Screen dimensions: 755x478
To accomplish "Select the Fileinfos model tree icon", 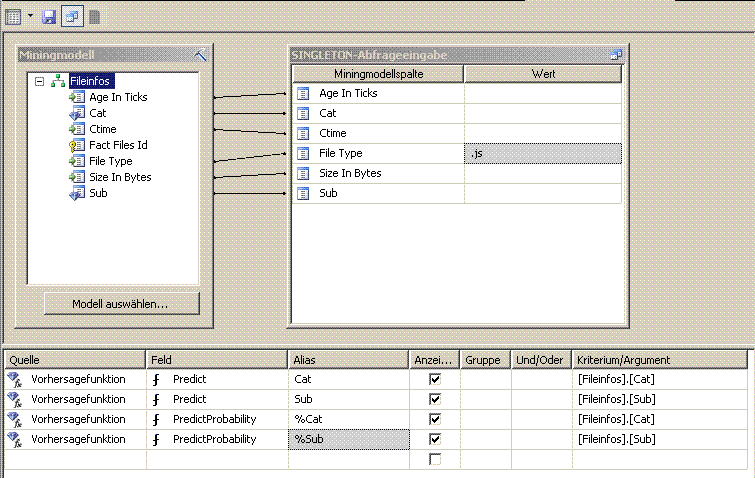I will (x=58, y=81).
